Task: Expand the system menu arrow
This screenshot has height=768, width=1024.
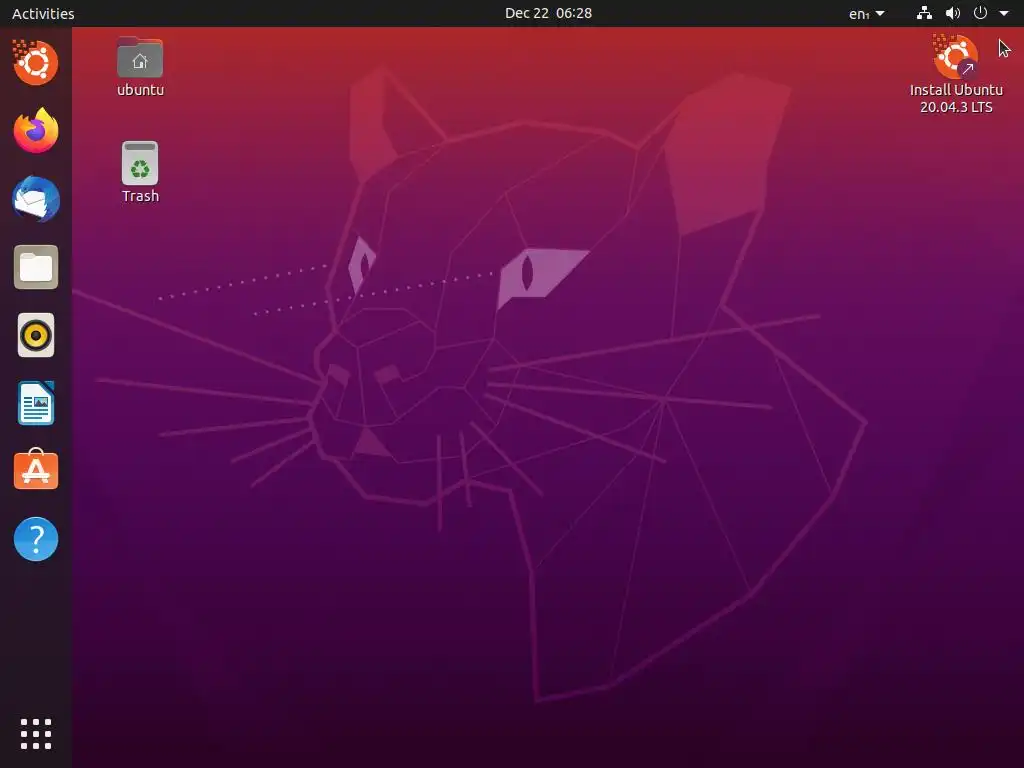Action: point(1004,13)
